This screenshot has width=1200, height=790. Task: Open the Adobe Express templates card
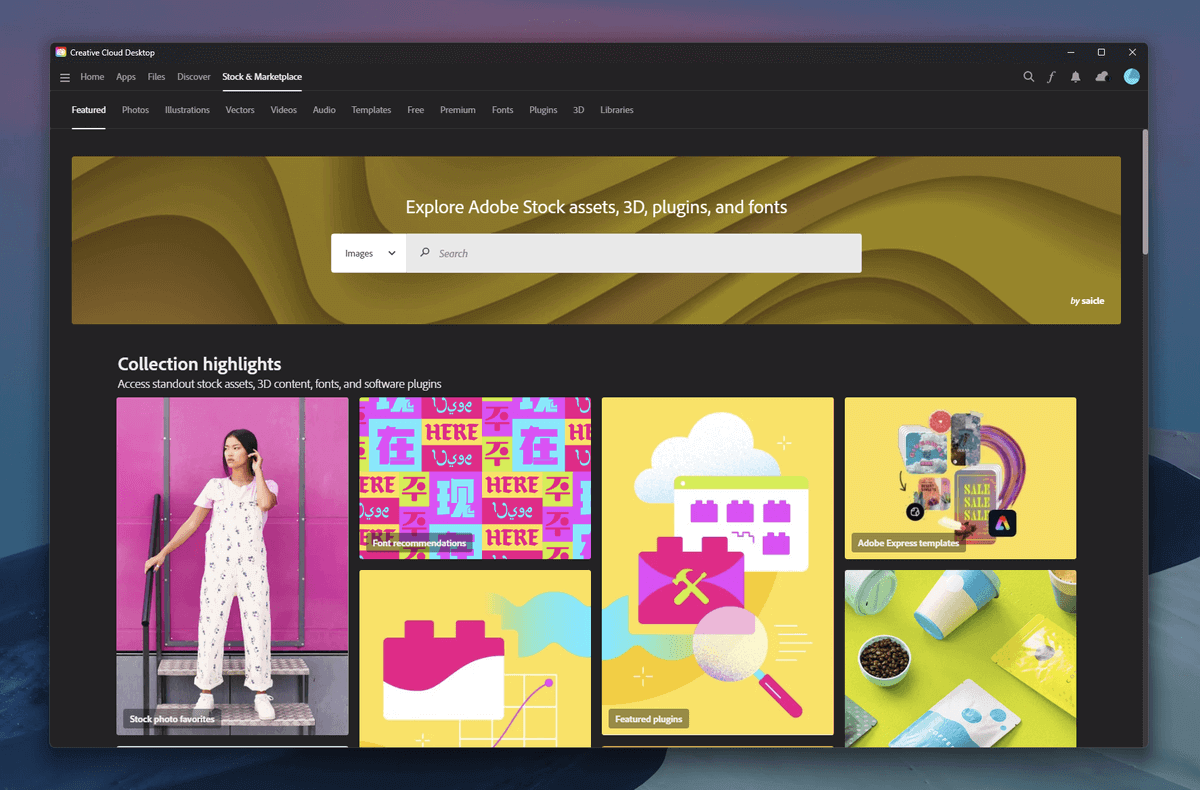[960, 478]
